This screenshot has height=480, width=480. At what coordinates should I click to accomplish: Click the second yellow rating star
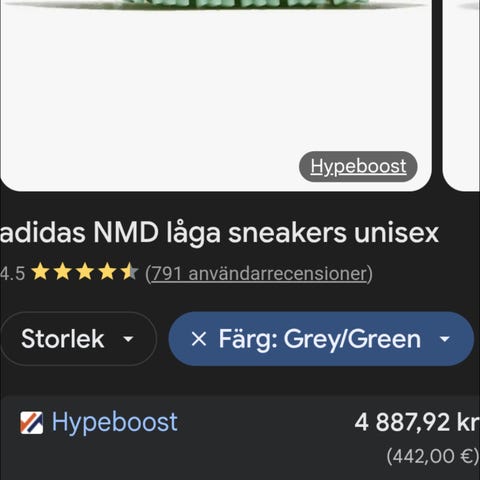pyautogui.click(x=63, y=272)
